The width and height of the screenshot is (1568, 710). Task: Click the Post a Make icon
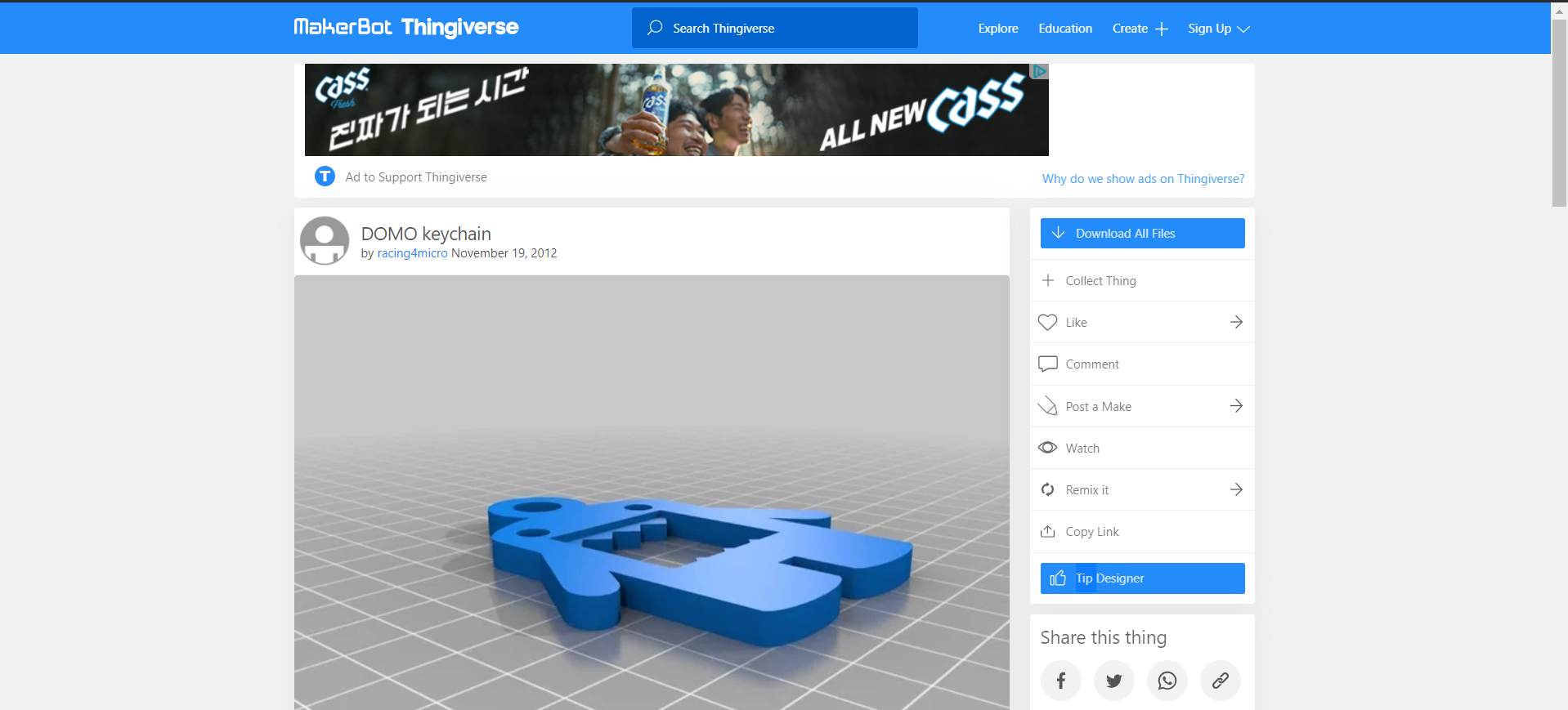pyautogui.click(x=1047, y=406)
